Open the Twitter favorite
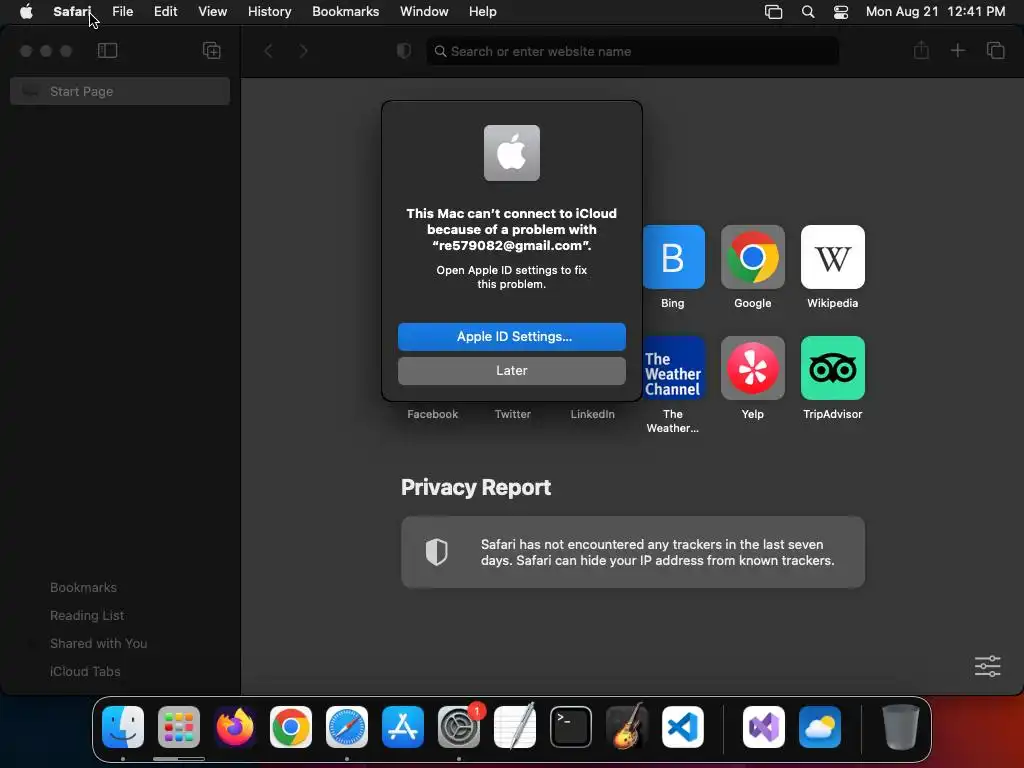Viewport: 1024px width, 768px height. [x=513, y=414]
